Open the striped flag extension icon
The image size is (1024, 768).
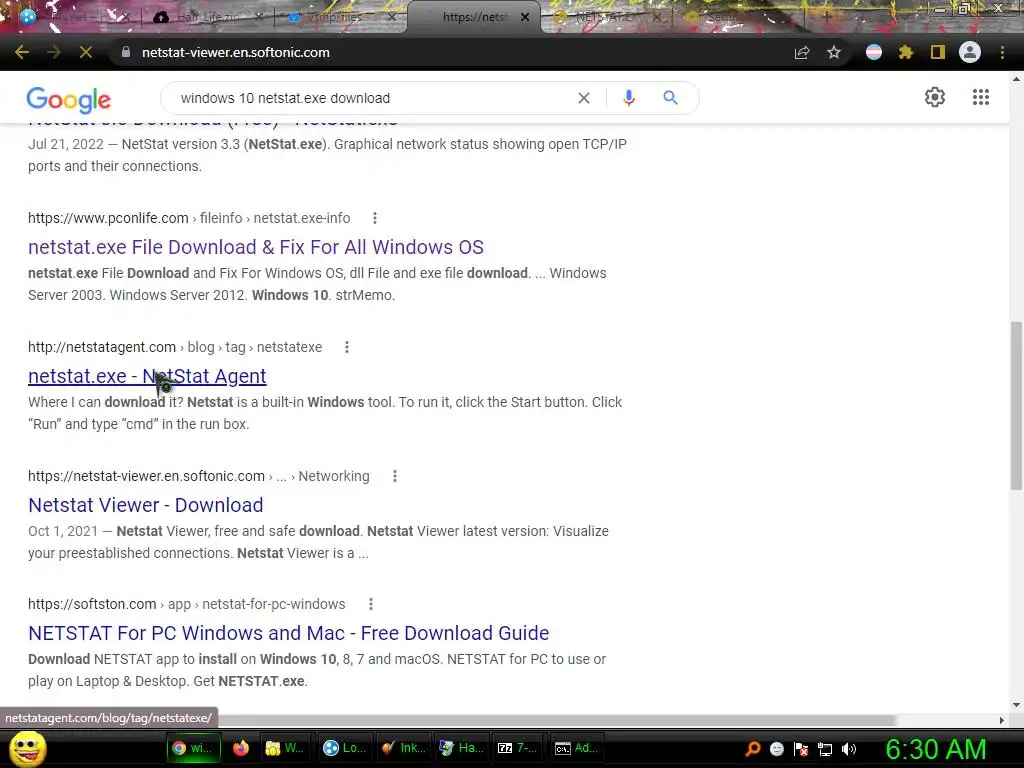(x=874, y=52)
